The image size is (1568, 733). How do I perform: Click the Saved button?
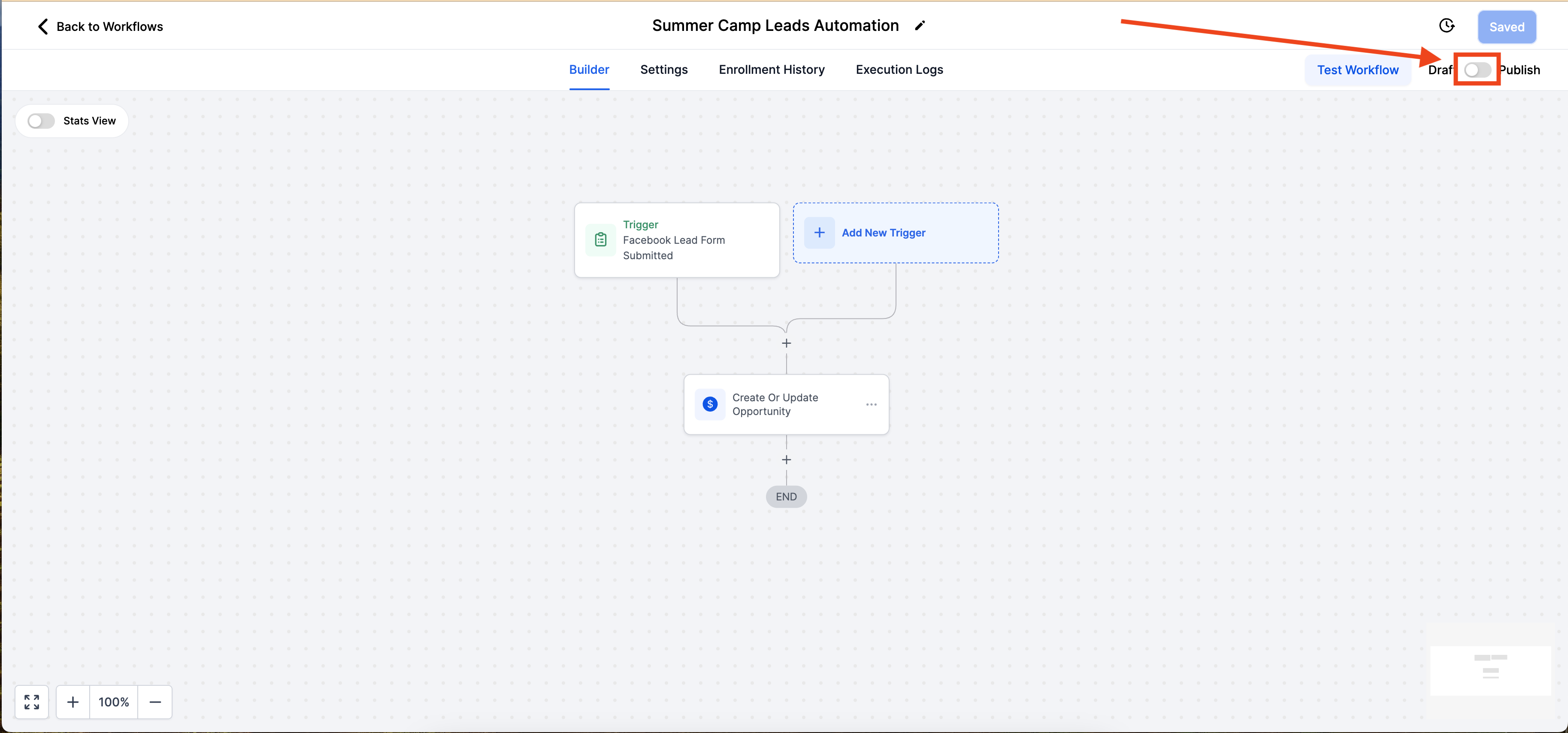click(1507, 27)
